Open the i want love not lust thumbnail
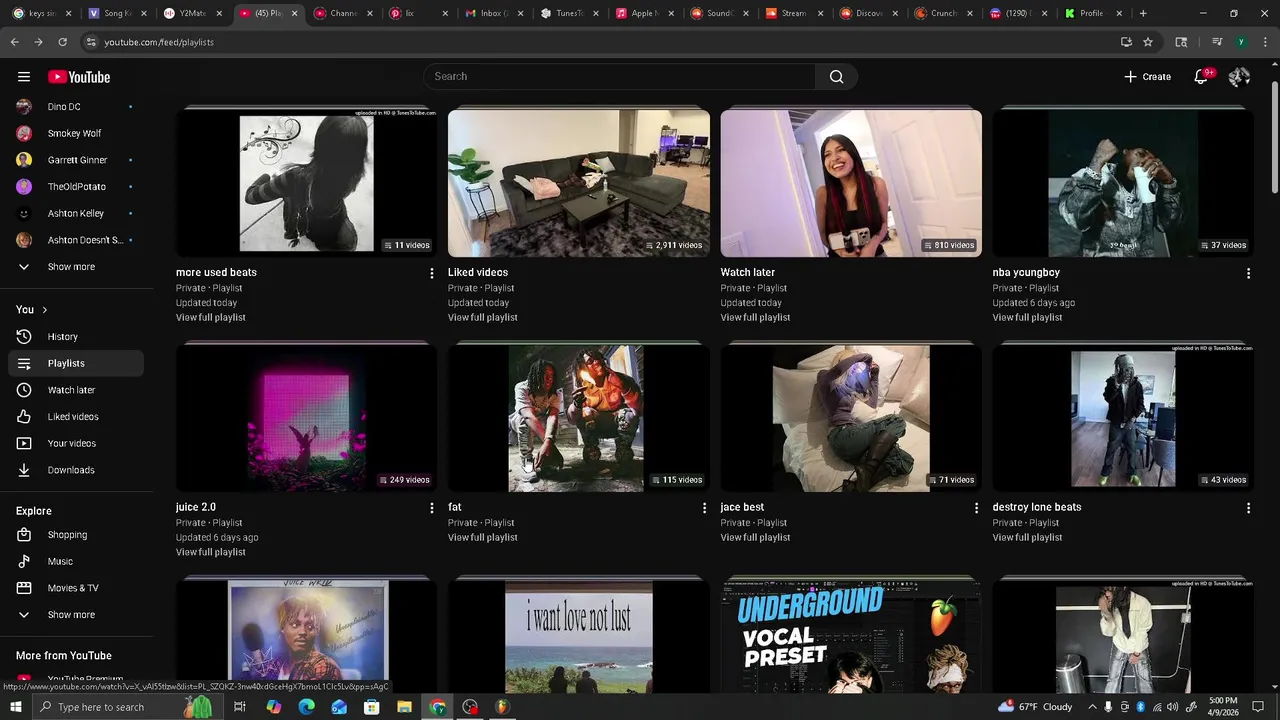The width and height of the screenshot is (1280, 720). [x=579, y=636]
